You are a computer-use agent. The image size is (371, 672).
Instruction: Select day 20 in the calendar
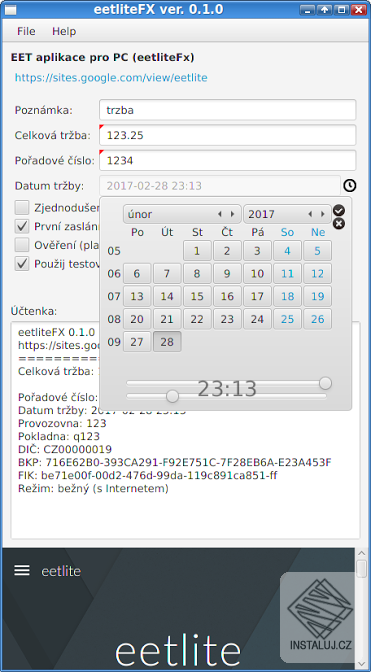click(137, 319)
